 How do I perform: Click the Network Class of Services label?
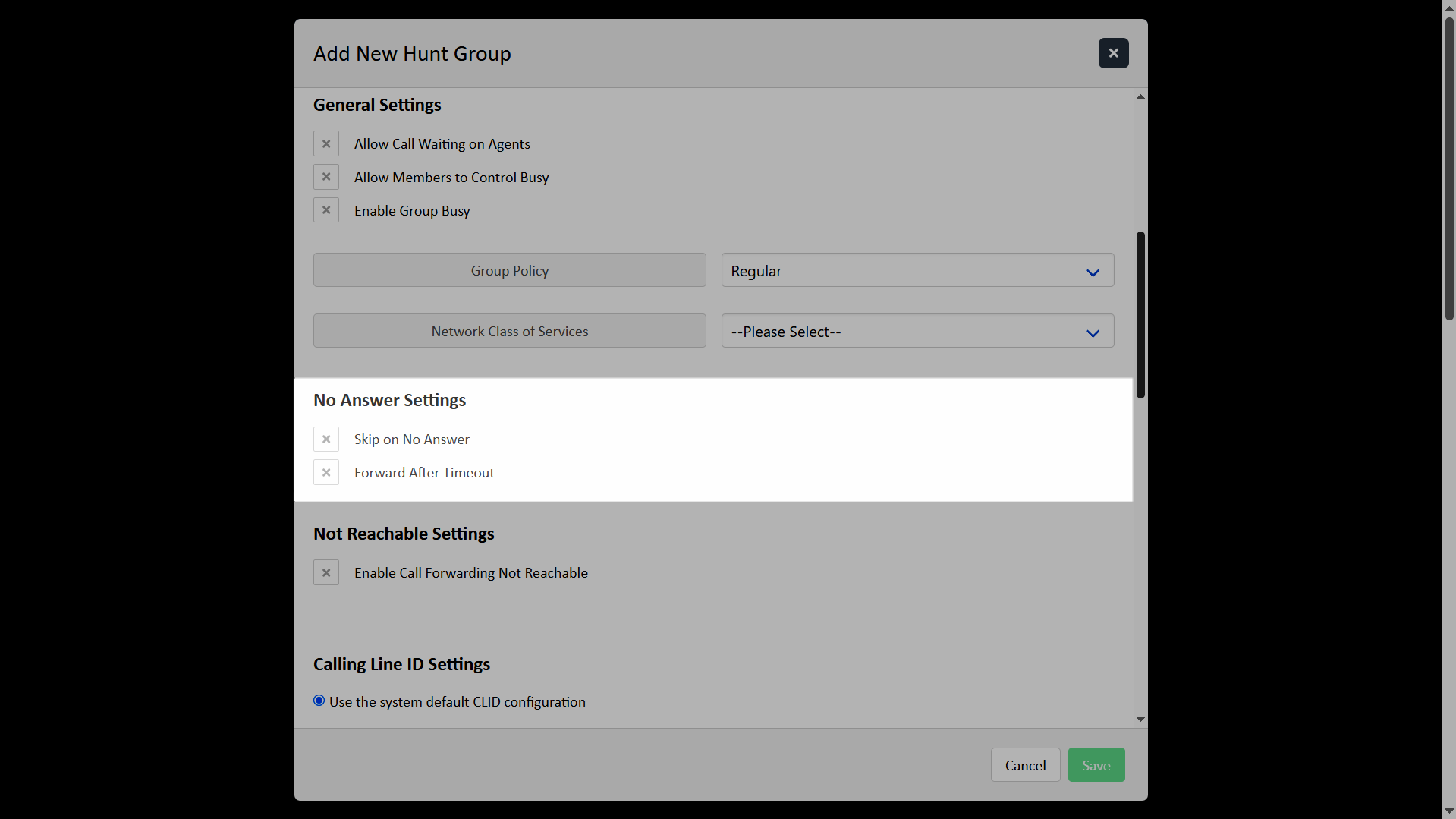pos(509,332)
